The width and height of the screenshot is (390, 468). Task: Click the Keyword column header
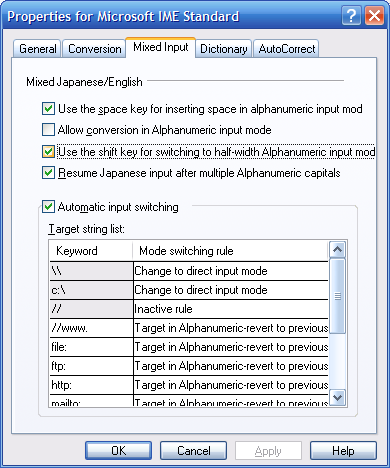pyautogui.click(x=91, y=251)
